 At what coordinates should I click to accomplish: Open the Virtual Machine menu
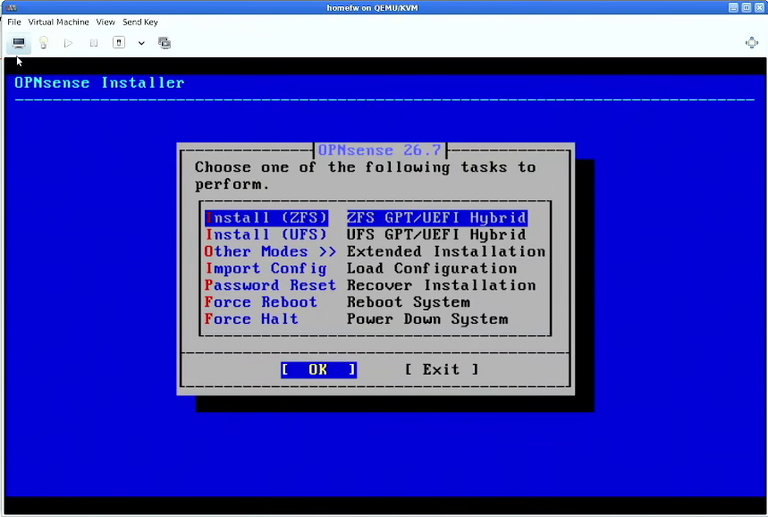[58, 22]
